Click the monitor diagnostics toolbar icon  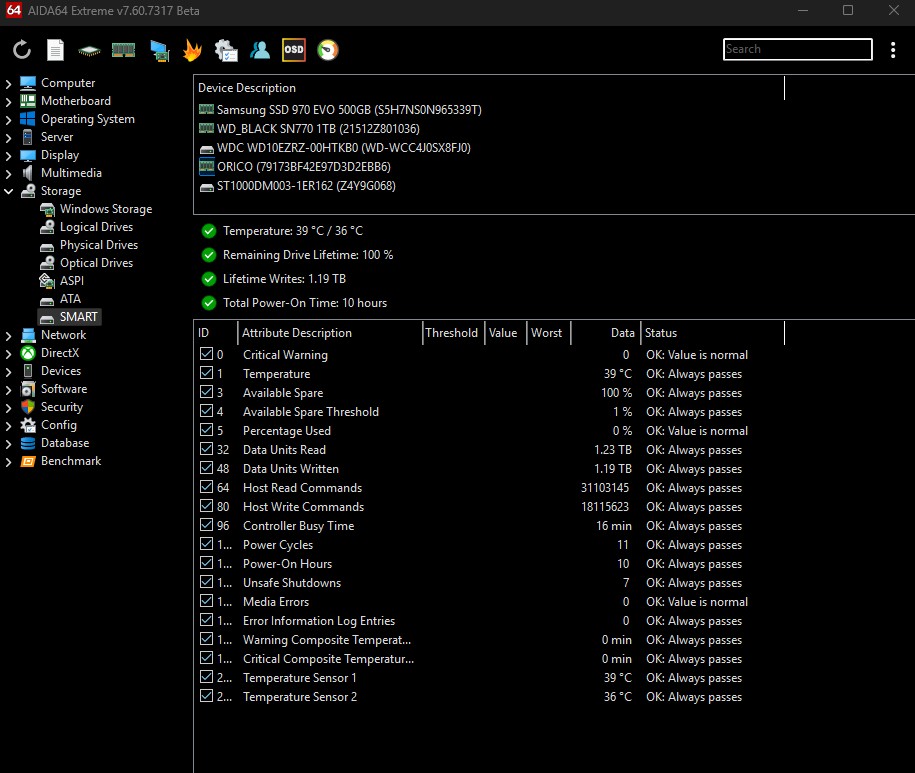[x=159, y=51]
